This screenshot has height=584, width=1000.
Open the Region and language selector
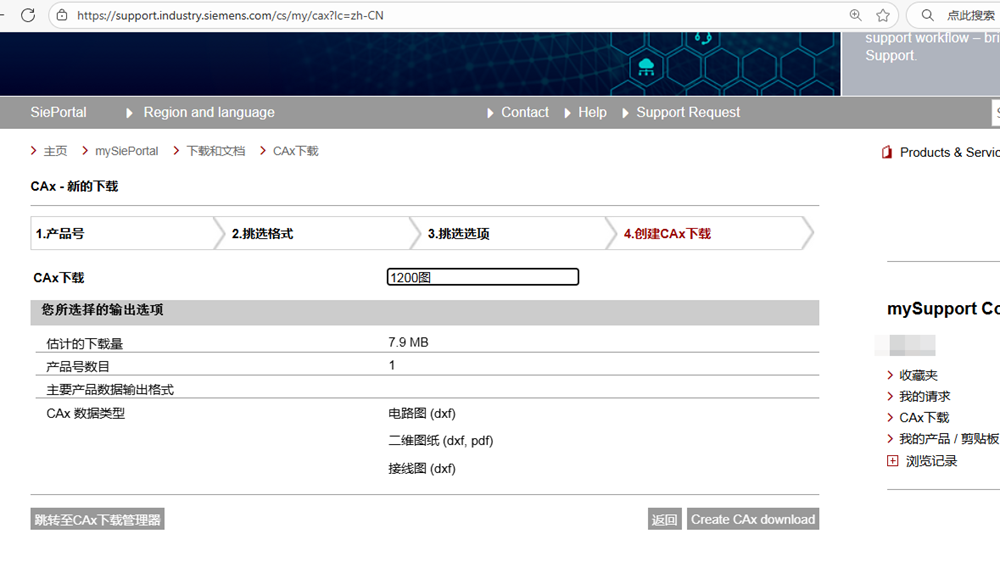[x=208, y=112]
